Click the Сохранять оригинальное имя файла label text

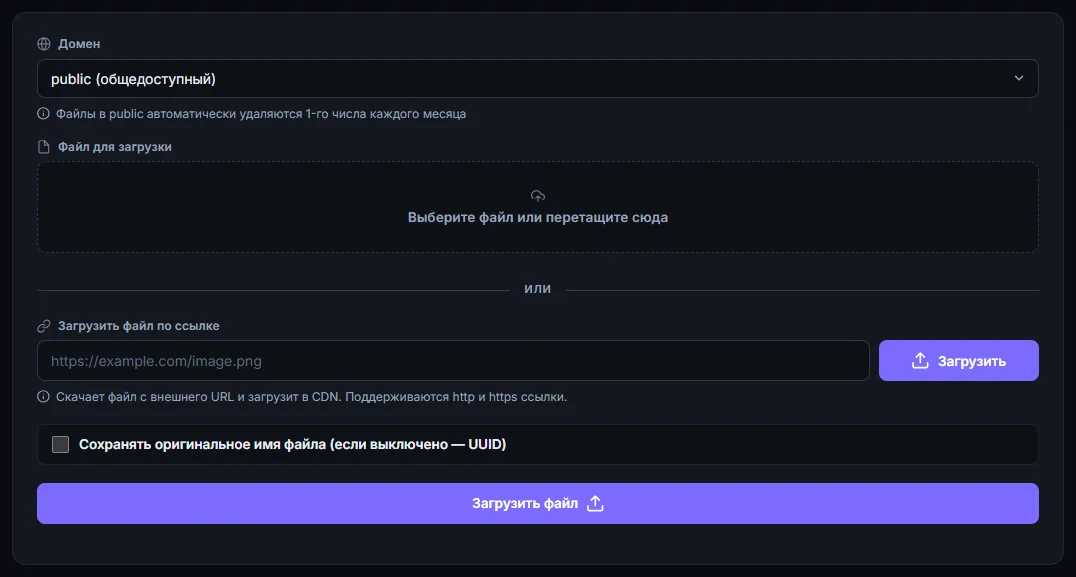[x=292, y=445]
